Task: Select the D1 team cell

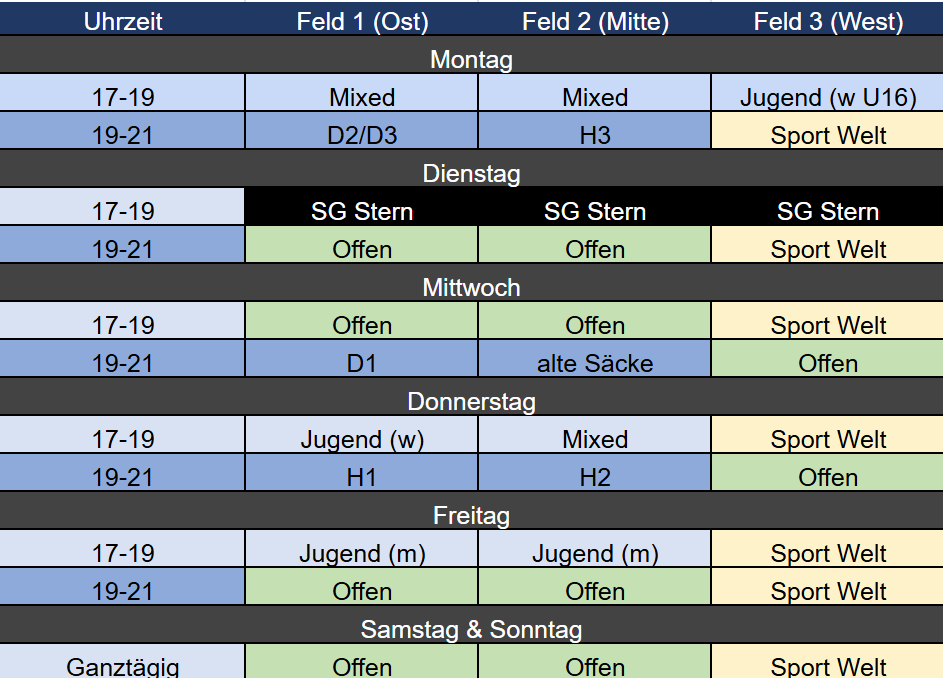Action: (x=361, y=363)
